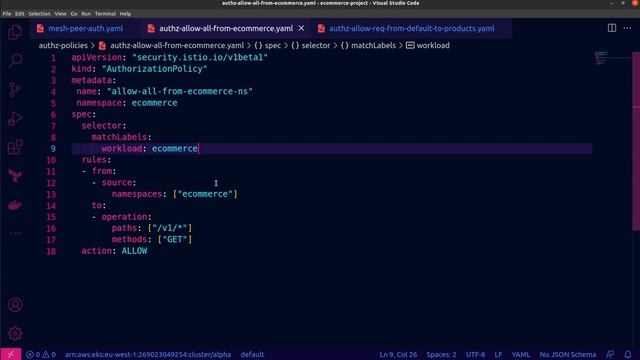This screenshot has width=640, height=360.
Task: Click the rules key on line 10
Action: point(94,160)
